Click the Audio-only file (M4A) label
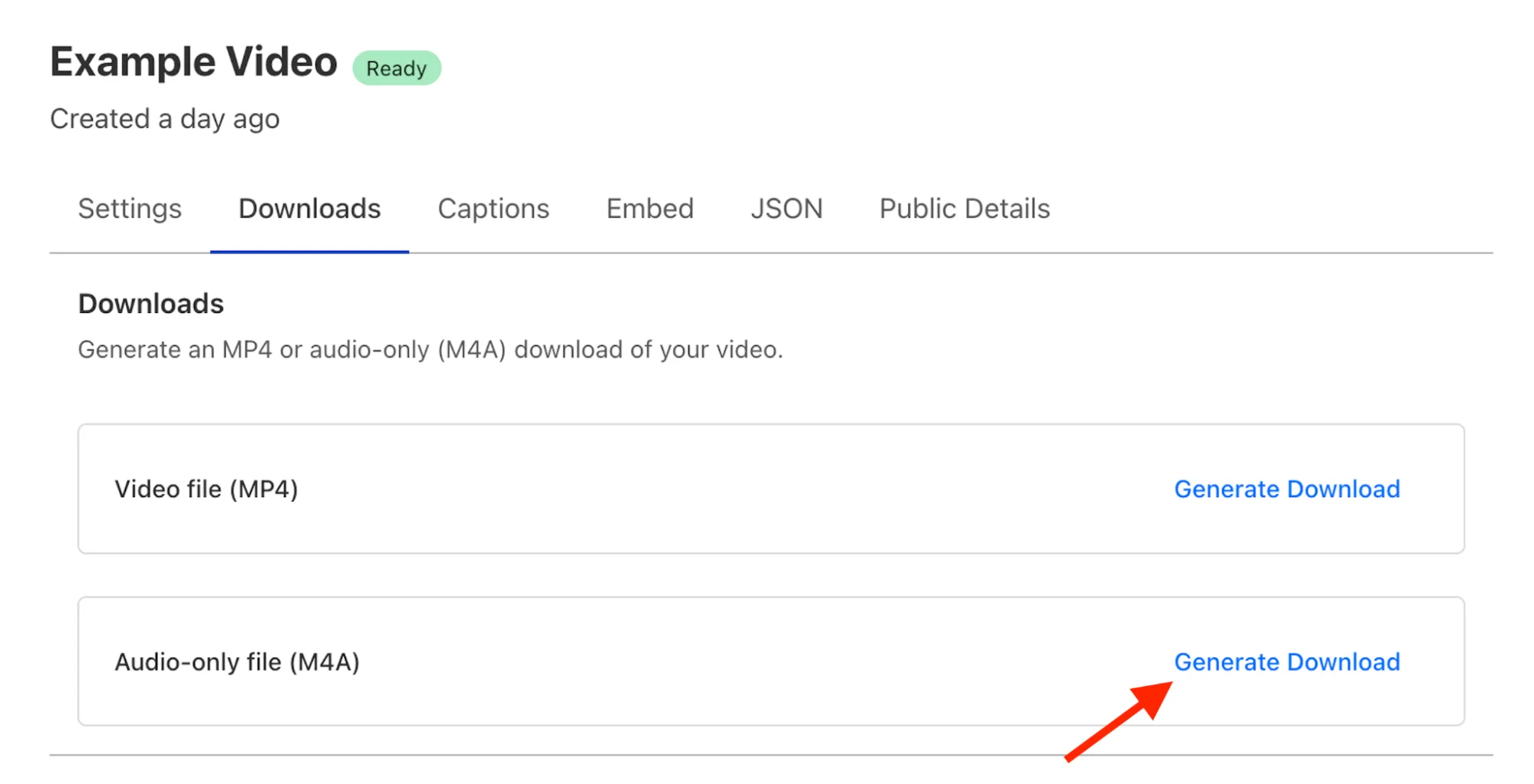1534x784 pixels. tap(238, 661)
